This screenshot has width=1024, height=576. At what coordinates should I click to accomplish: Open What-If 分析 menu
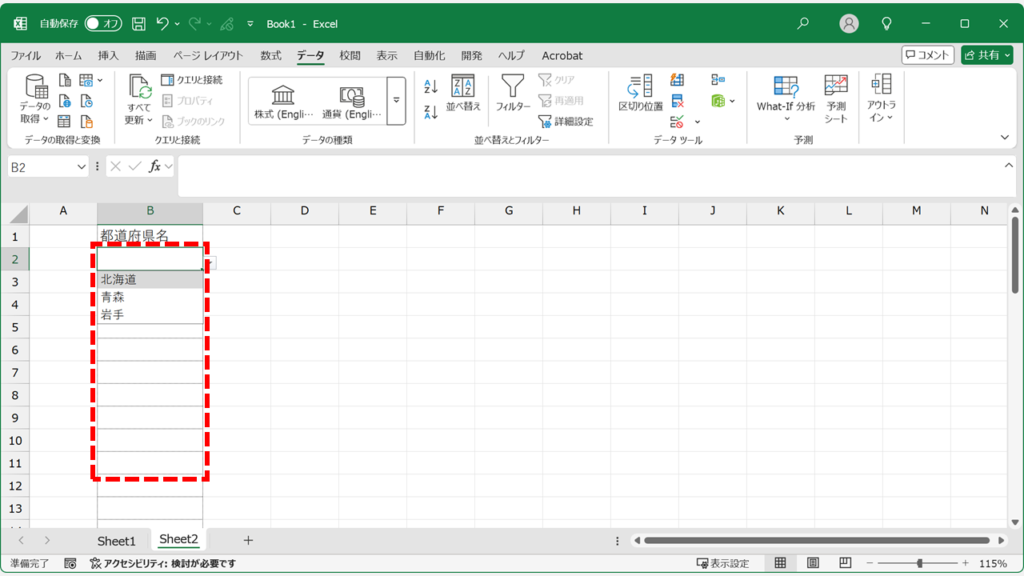786,99
